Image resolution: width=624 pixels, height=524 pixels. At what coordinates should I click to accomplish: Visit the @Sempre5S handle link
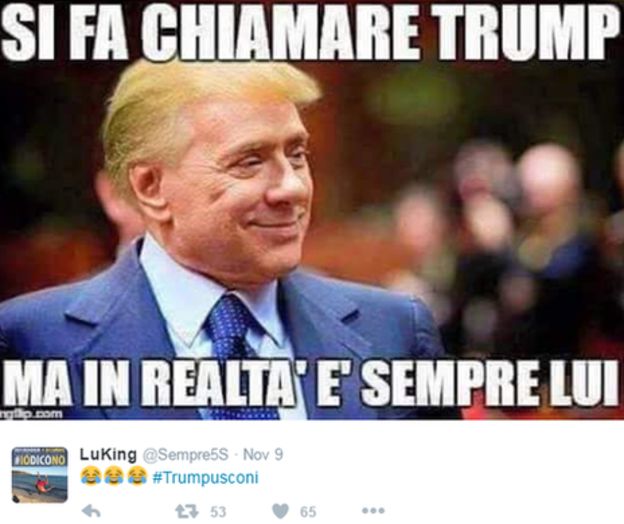(x=185, y=455)
